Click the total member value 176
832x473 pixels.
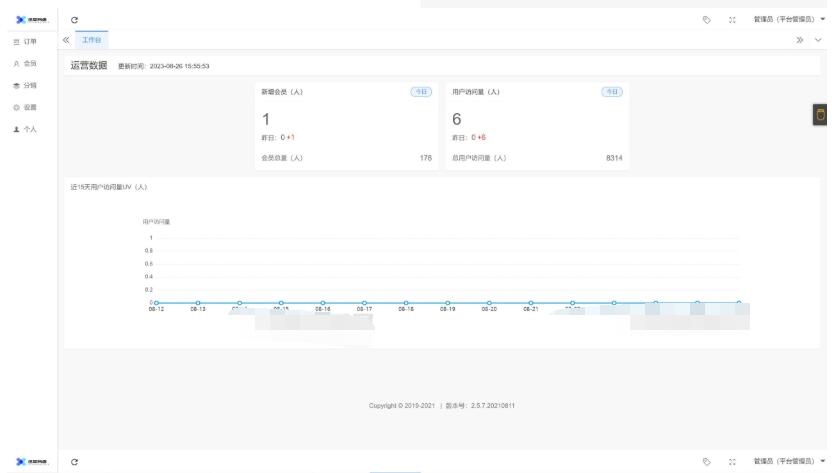pyautogui.click(x=426, y=158)
